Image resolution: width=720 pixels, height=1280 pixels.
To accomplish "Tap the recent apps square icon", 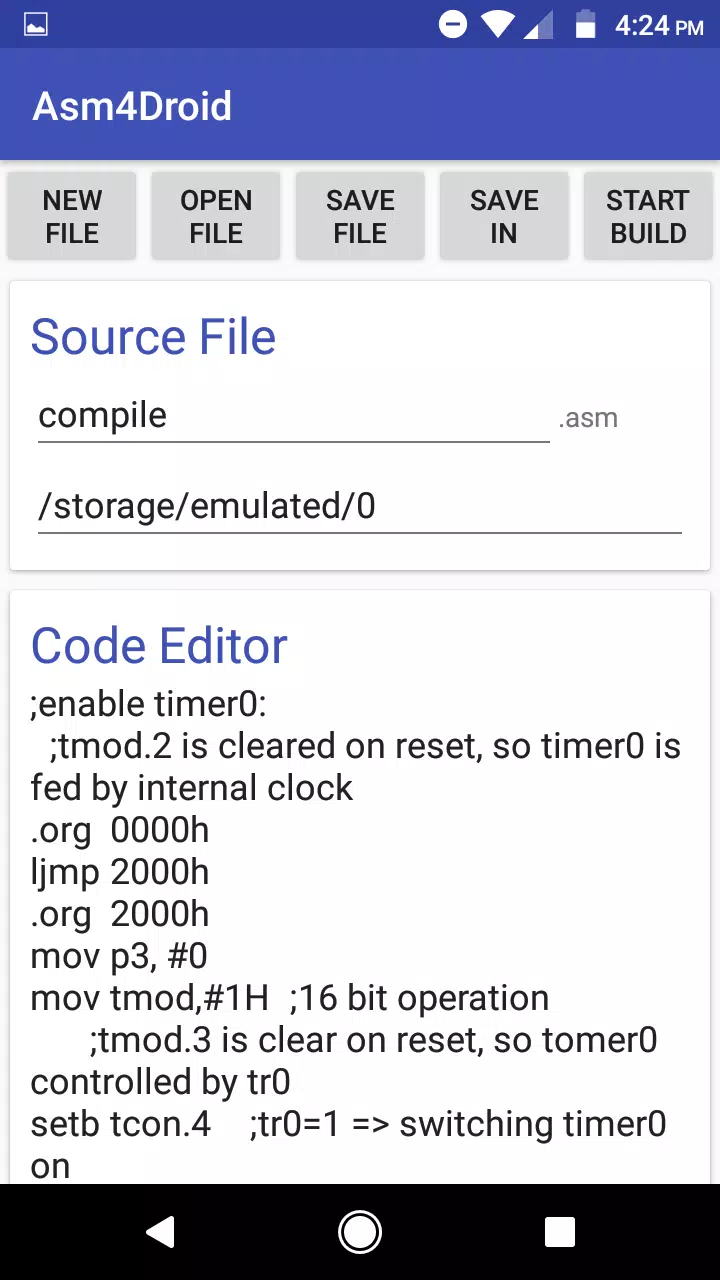I will [x=559, y=1232].
